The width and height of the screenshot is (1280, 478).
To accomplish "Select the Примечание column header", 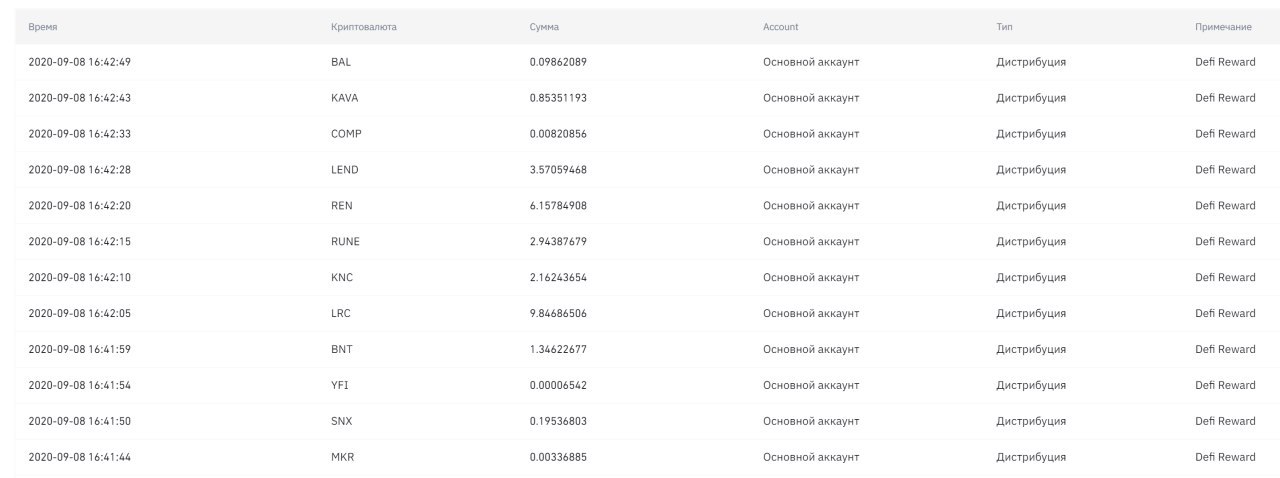I will pos(1223,27).
